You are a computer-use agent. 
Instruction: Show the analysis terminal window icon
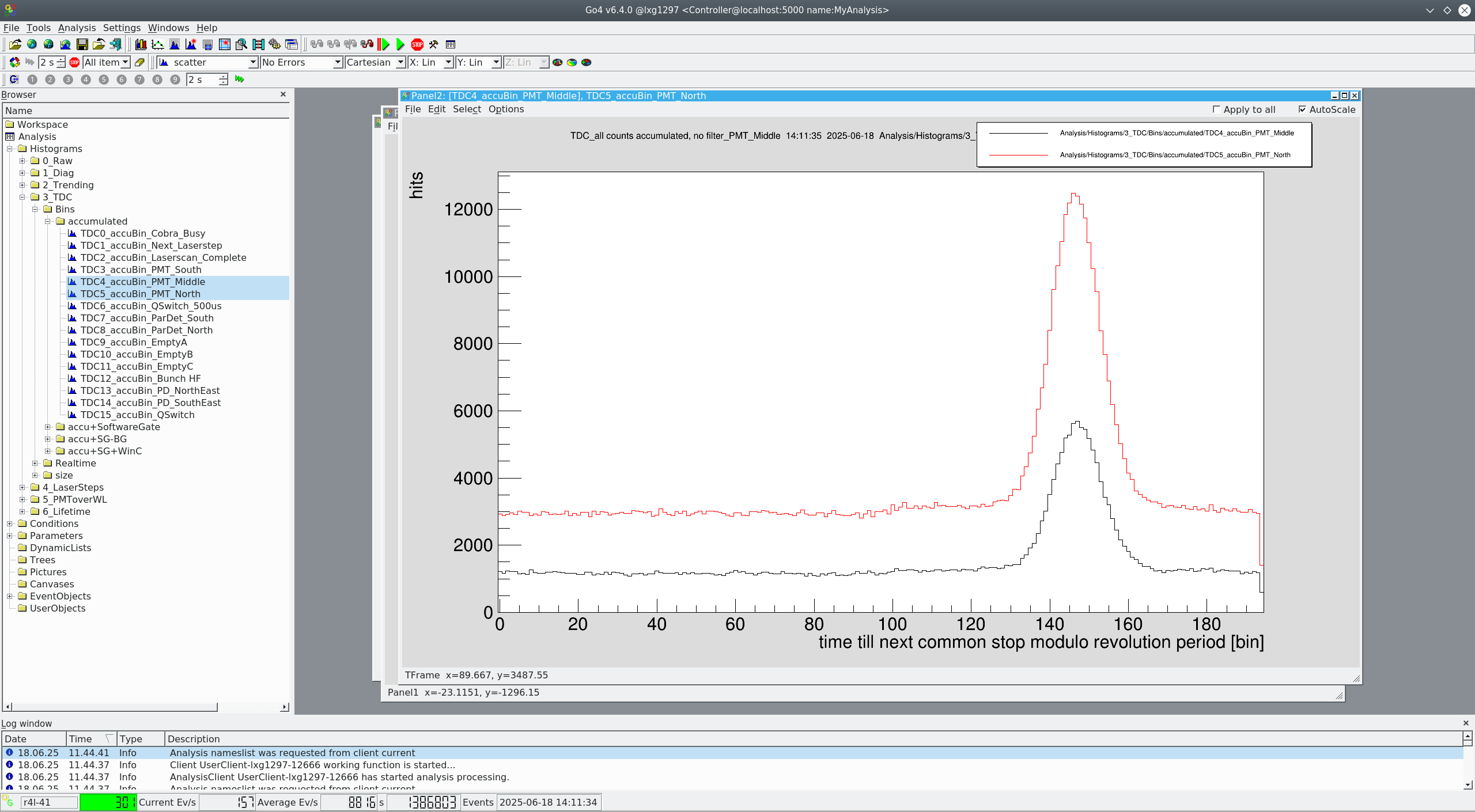[451, 44]
